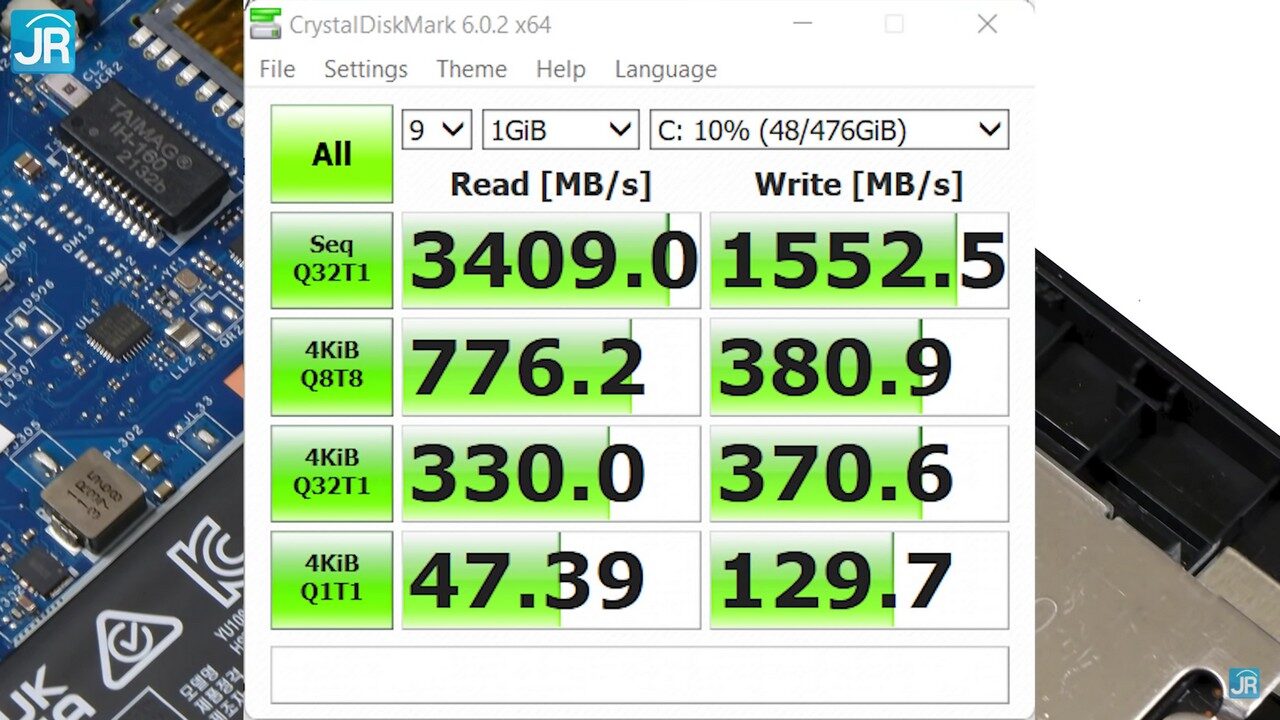Open the Help menu

pyautogui.click(x=561, y=69)
